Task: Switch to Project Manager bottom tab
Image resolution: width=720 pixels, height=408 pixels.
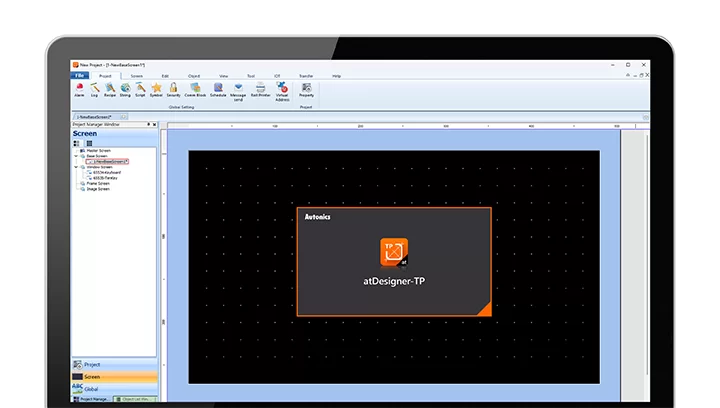Action: tap(92, 399)
